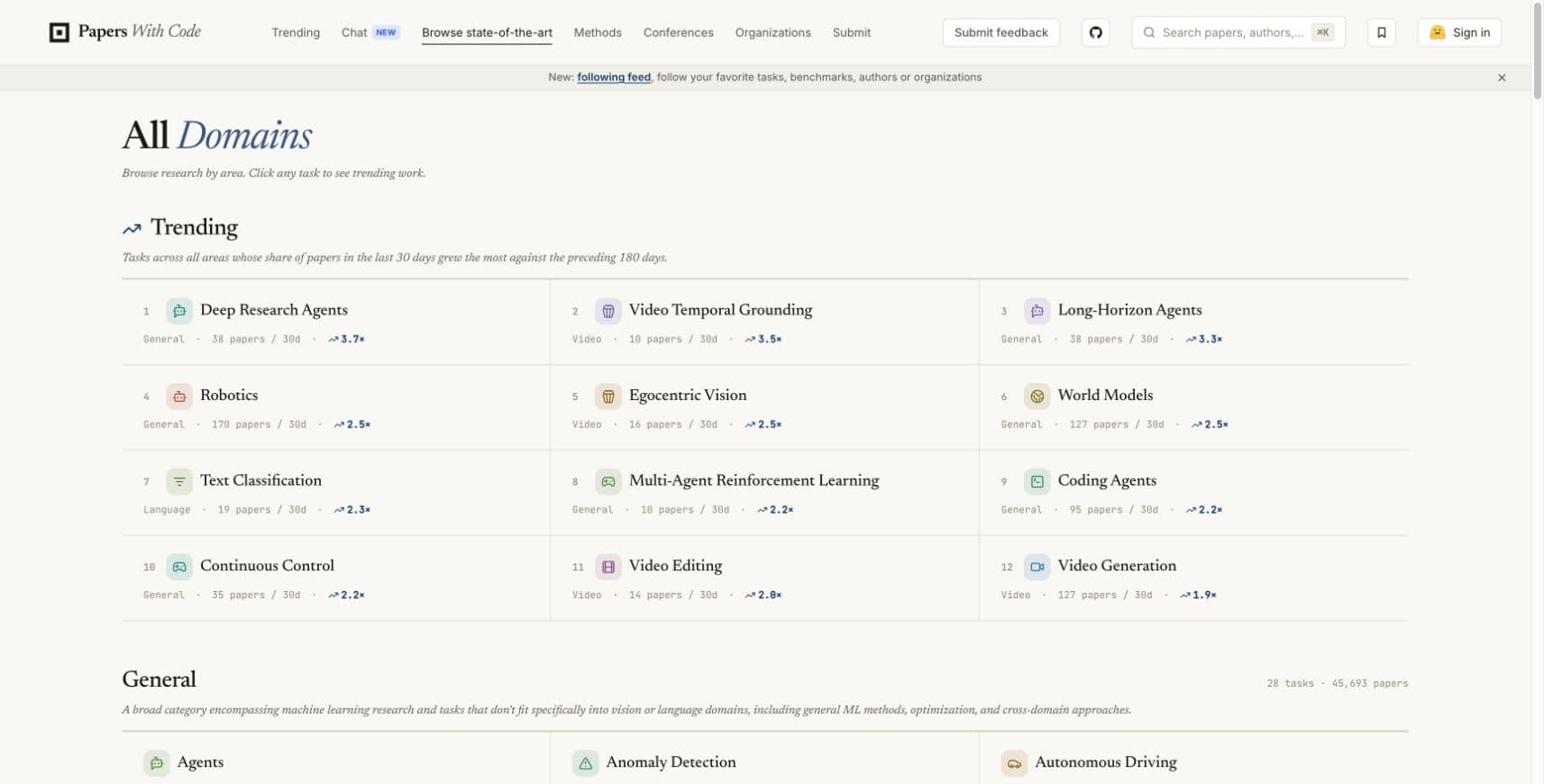
Task: Click the General section heading
Action: [x=160, y=679]
